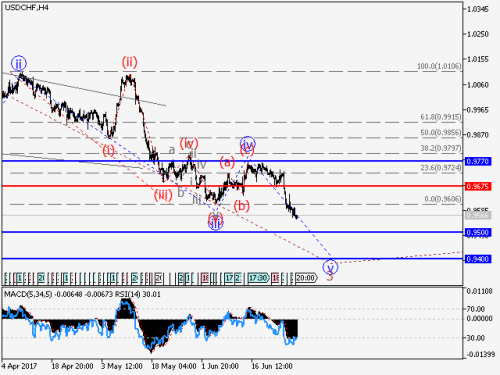Click the blue 0.9500 price level label
This screenshot has width=500, height=375.
click(x=478, y=232)
